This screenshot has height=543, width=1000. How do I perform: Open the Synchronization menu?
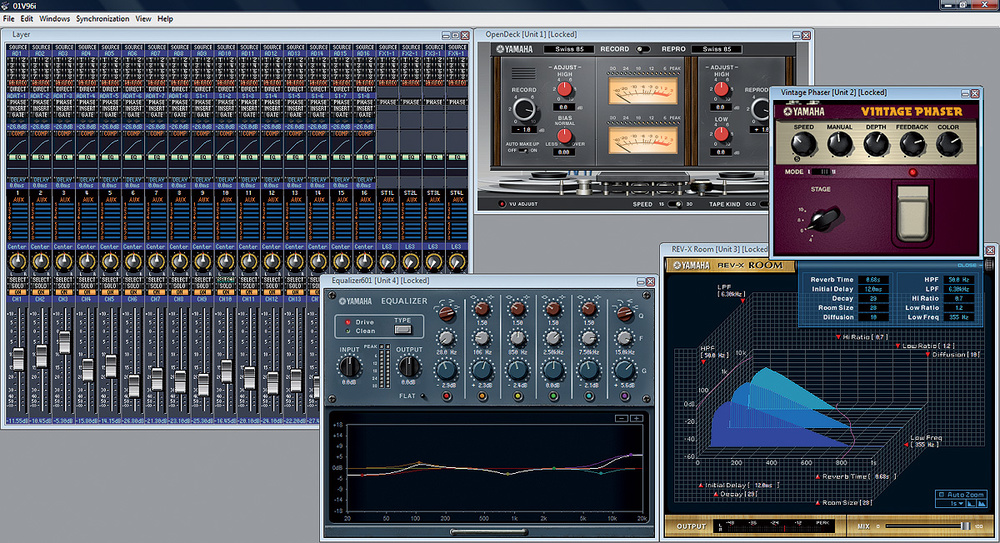pyautogui.click(x=102, y=19)
